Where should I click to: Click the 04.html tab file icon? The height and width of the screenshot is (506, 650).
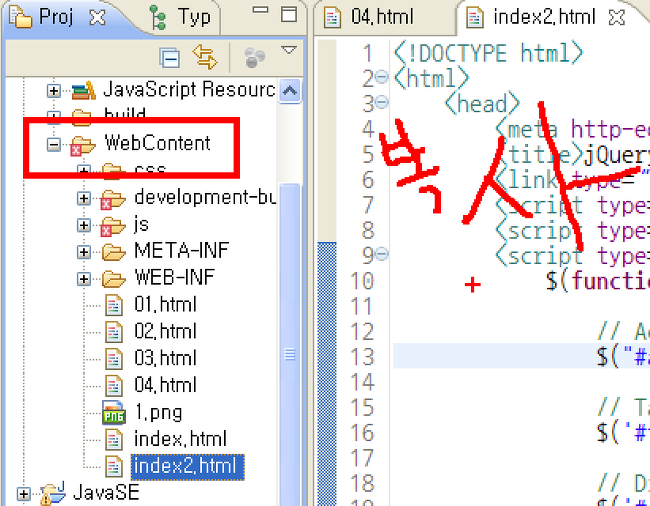pyautogui.click(x=332, y=17)
